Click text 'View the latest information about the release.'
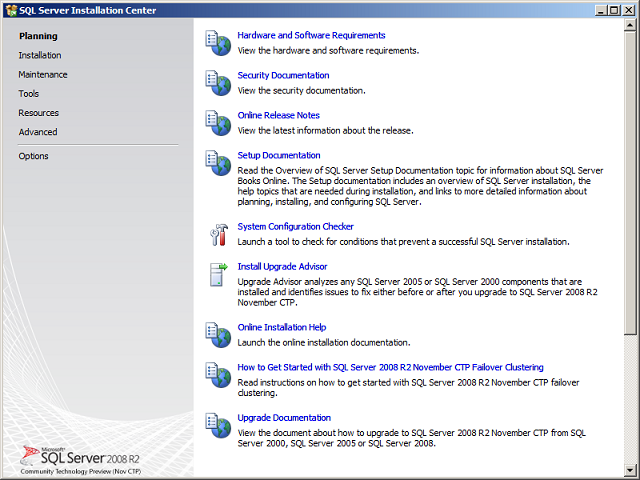640x480 pixels. [x=325, y=131]
